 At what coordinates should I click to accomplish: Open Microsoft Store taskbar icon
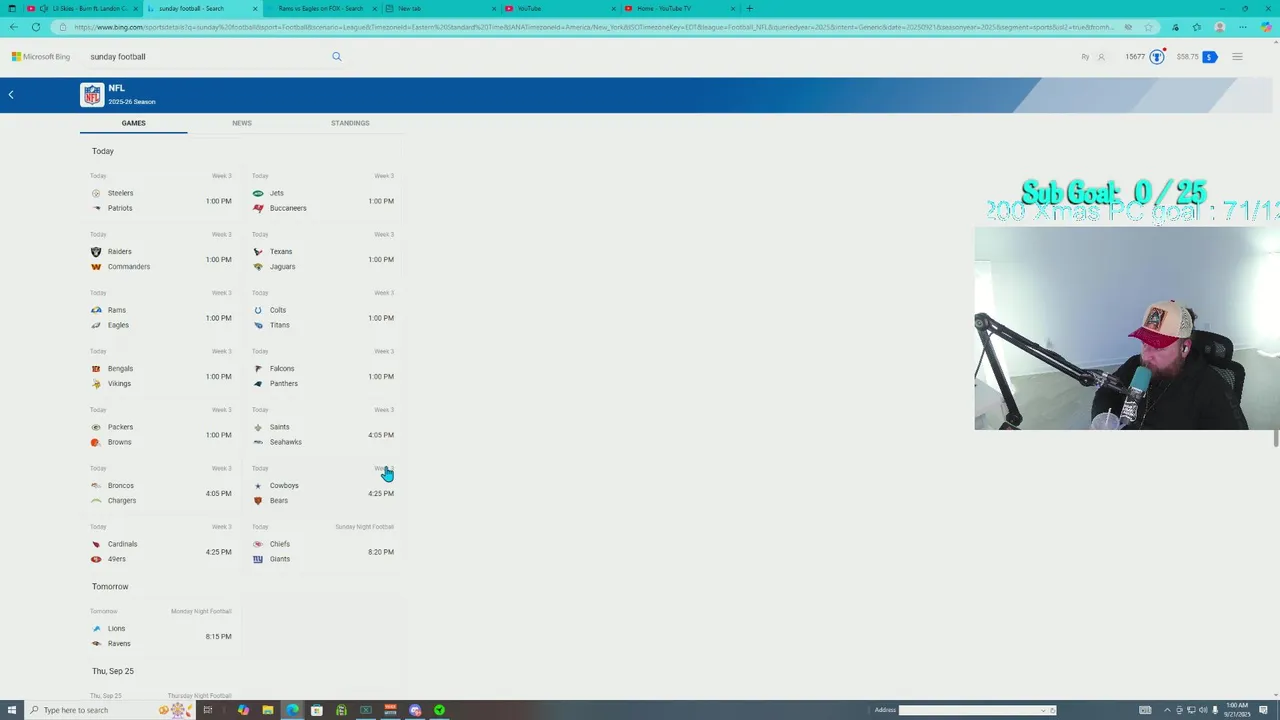tap(317, 710)
